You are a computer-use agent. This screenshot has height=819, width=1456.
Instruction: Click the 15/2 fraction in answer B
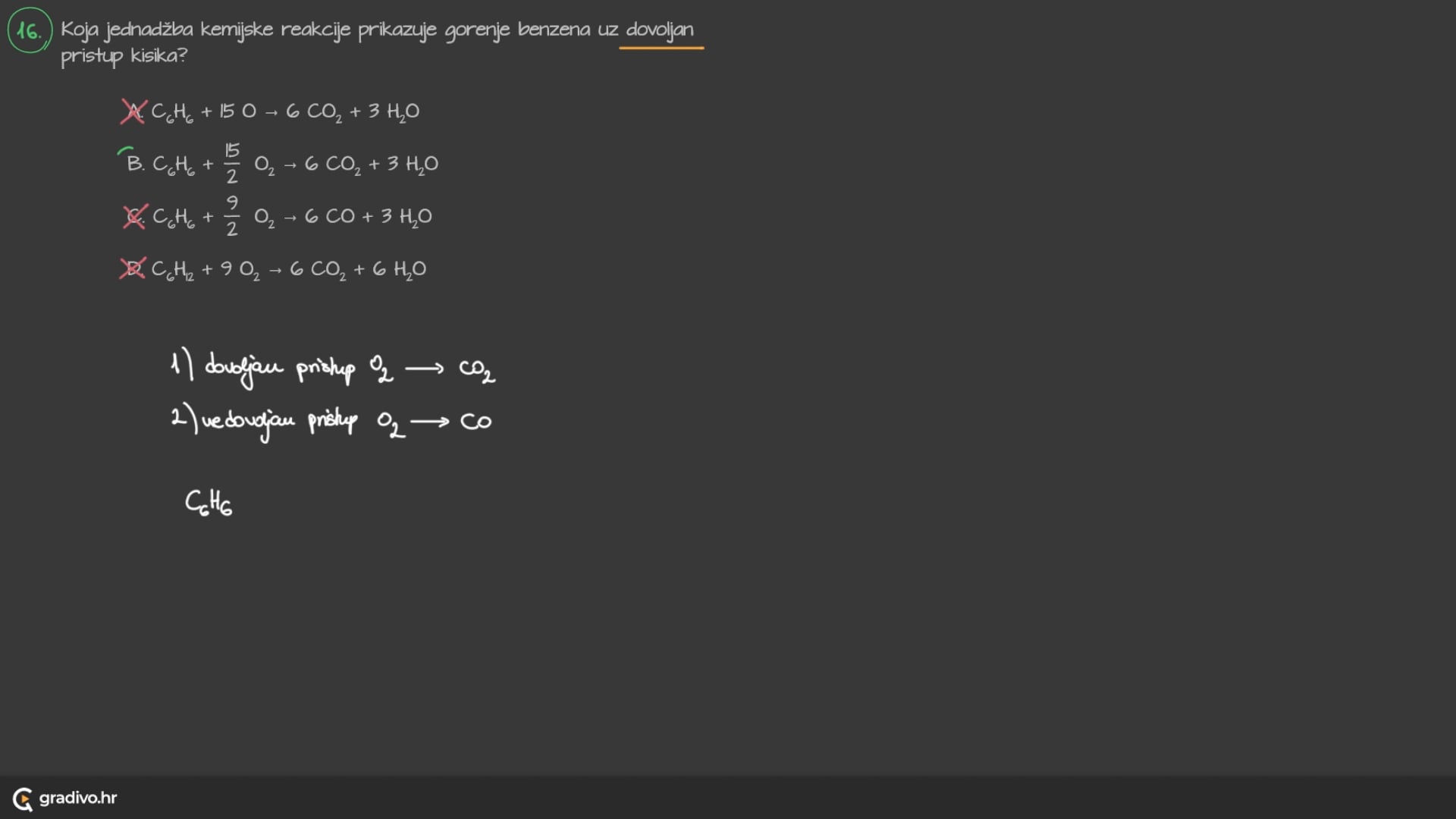[x=232, y=164]
